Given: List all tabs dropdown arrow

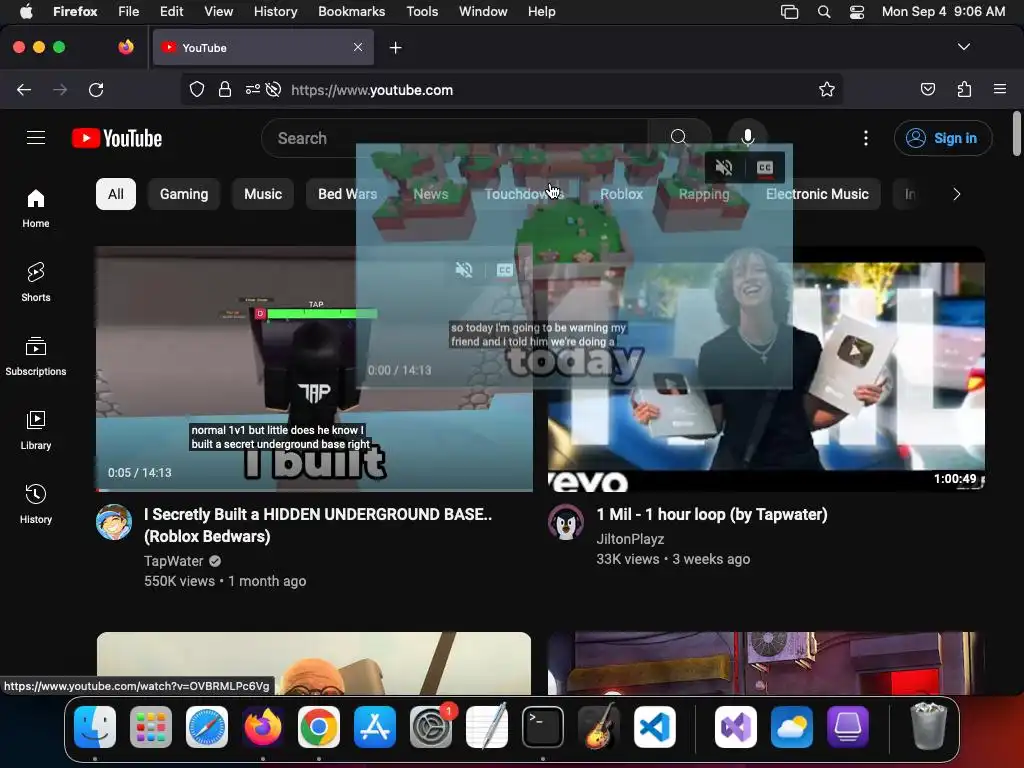Looking at the screenshot, I should 964,47.
